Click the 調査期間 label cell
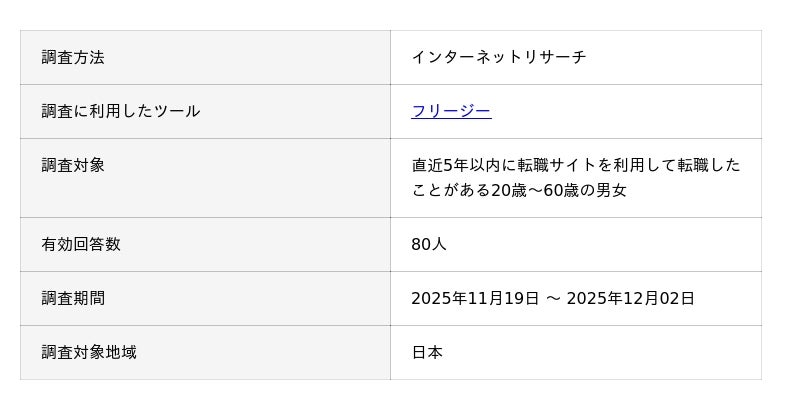The width and height of the screenshot is (800, 410). click(73, 298)
